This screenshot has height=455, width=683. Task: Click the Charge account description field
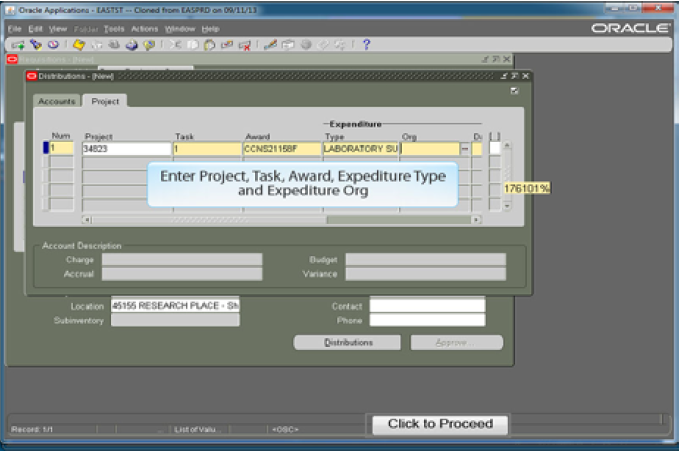(x=182, y=260)
